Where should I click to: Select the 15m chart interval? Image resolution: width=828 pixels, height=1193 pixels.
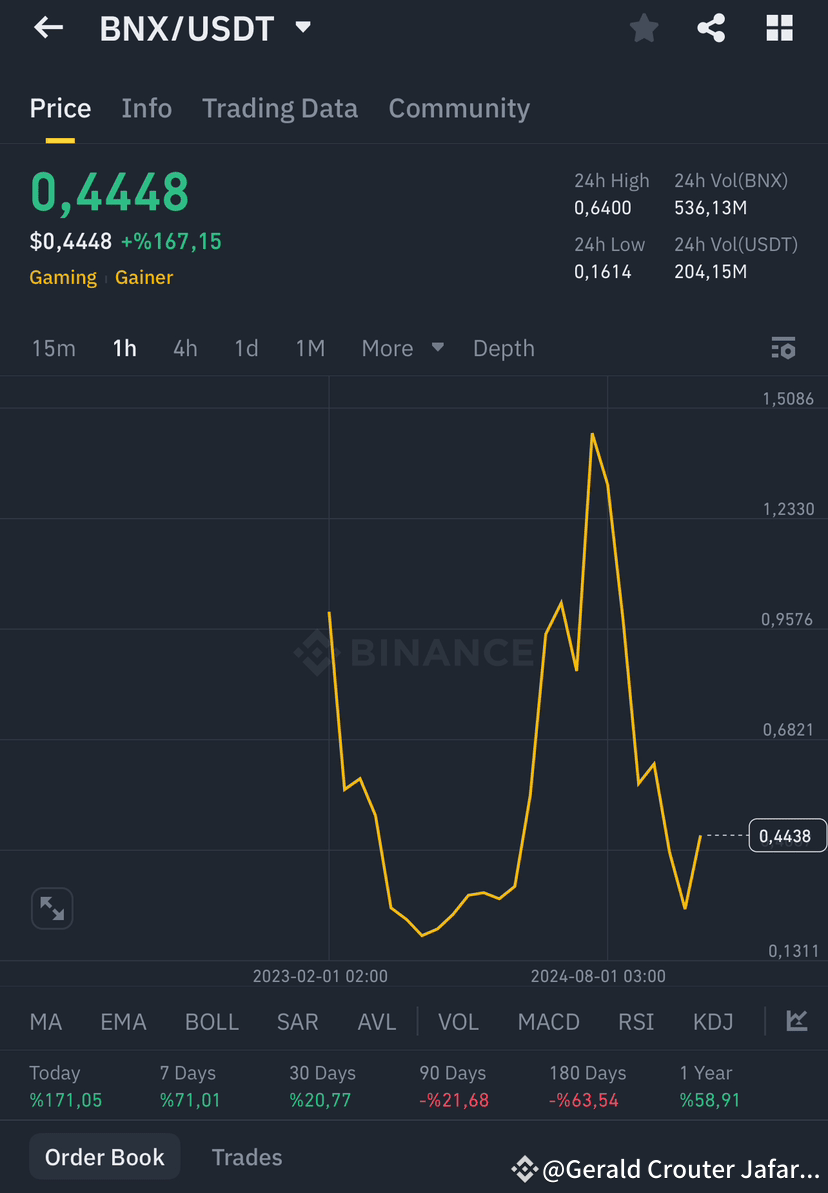[53, 348]
